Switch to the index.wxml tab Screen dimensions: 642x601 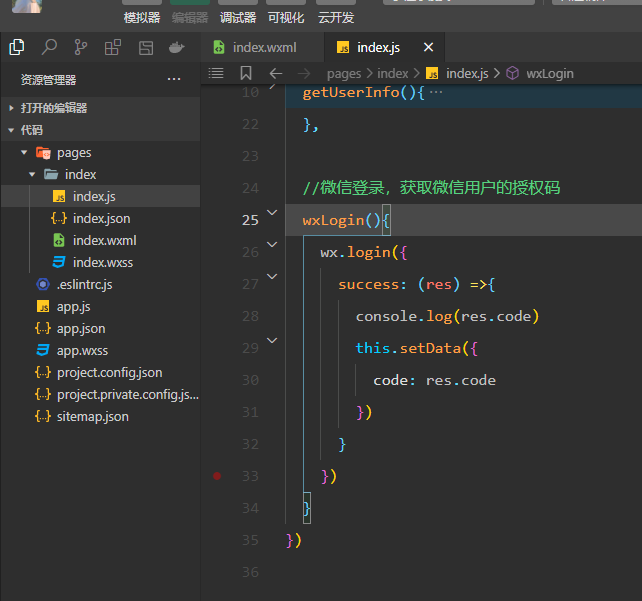[x=263, y=47]
